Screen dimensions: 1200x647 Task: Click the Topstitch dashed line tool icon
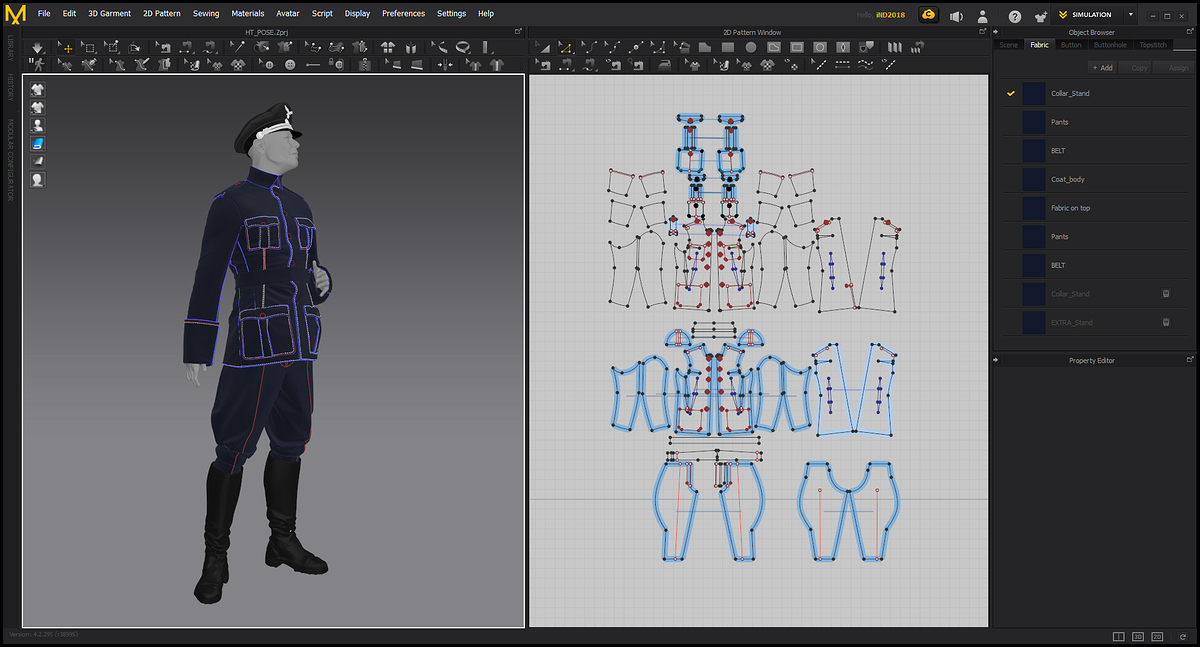point(842,64)
